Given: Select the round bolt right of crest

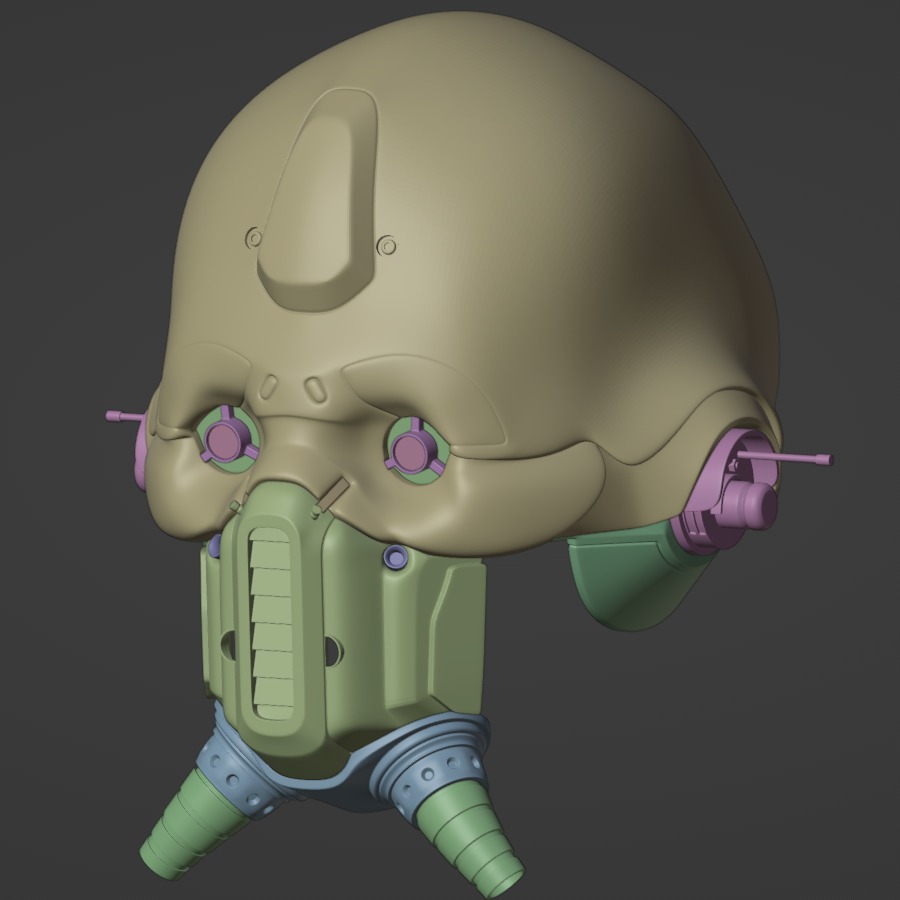Looking at the screenshot, I should (x=388, y=246).
